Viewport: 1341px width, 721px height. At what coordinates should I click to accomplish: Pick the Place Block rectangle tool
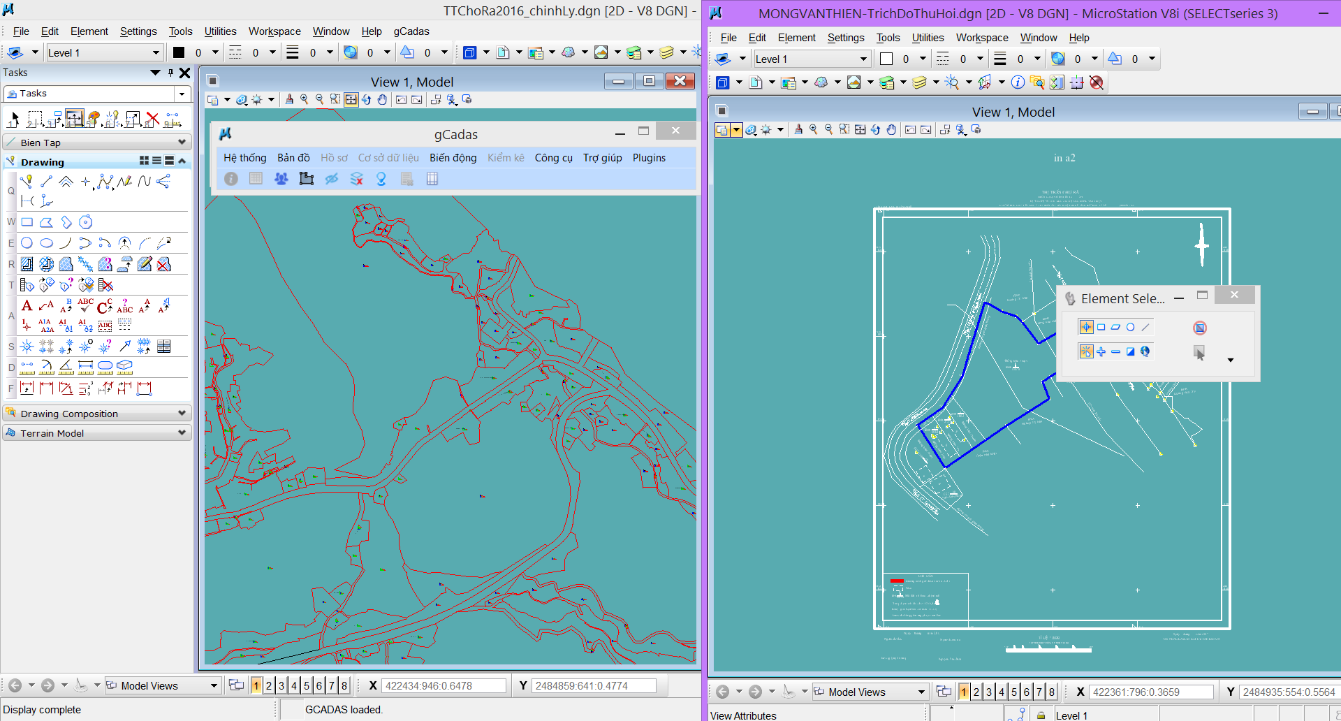coord(27,222)
